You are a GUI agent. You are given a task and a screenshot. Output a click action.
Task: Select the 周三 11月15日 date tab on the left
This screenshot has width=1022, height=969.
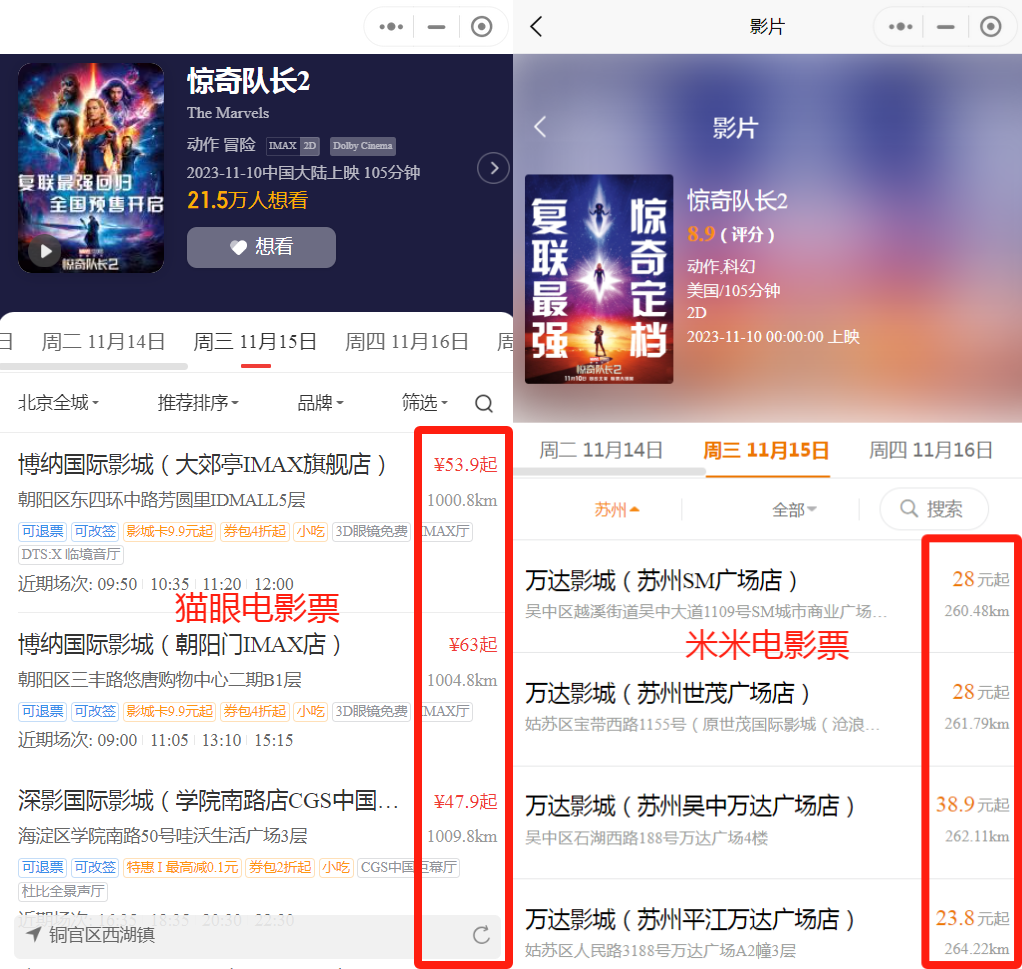pos(255,341)
